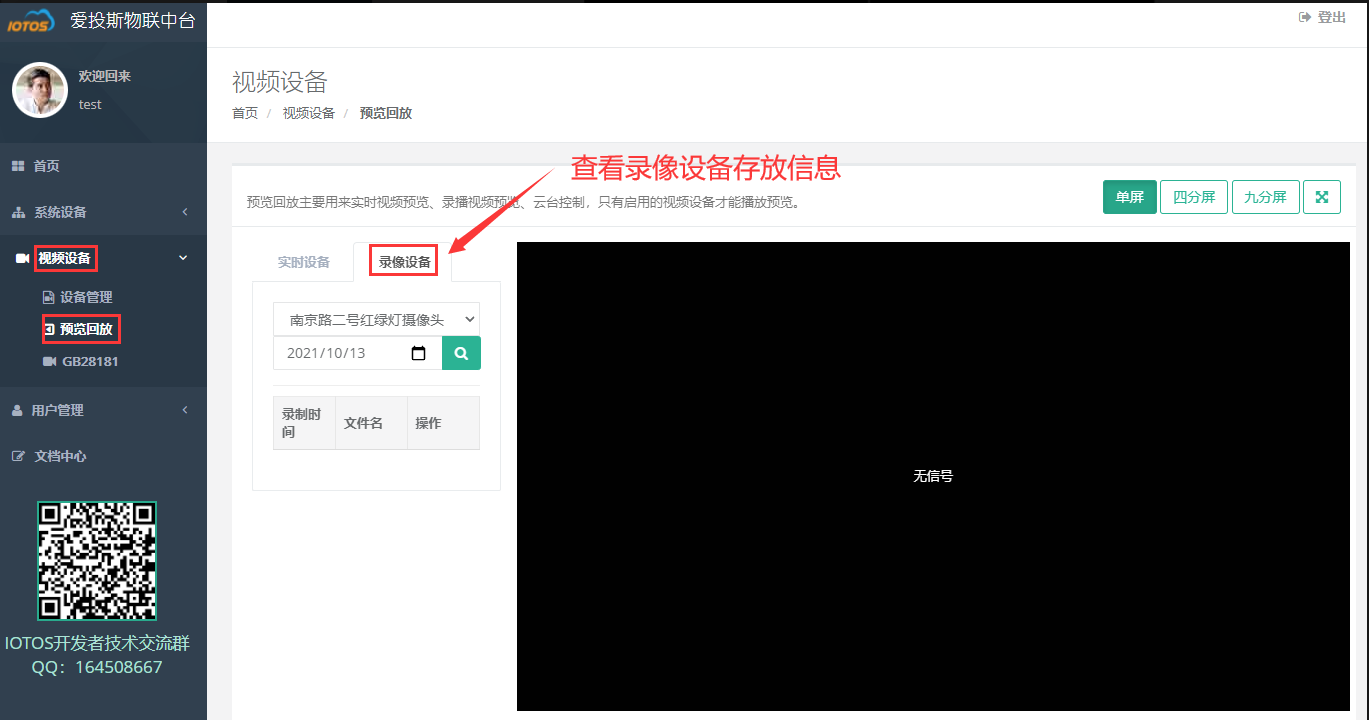The image size is (1369, 720).
Task: Open the 视频设备 breadcrumb link
Action: pos(309,112)
